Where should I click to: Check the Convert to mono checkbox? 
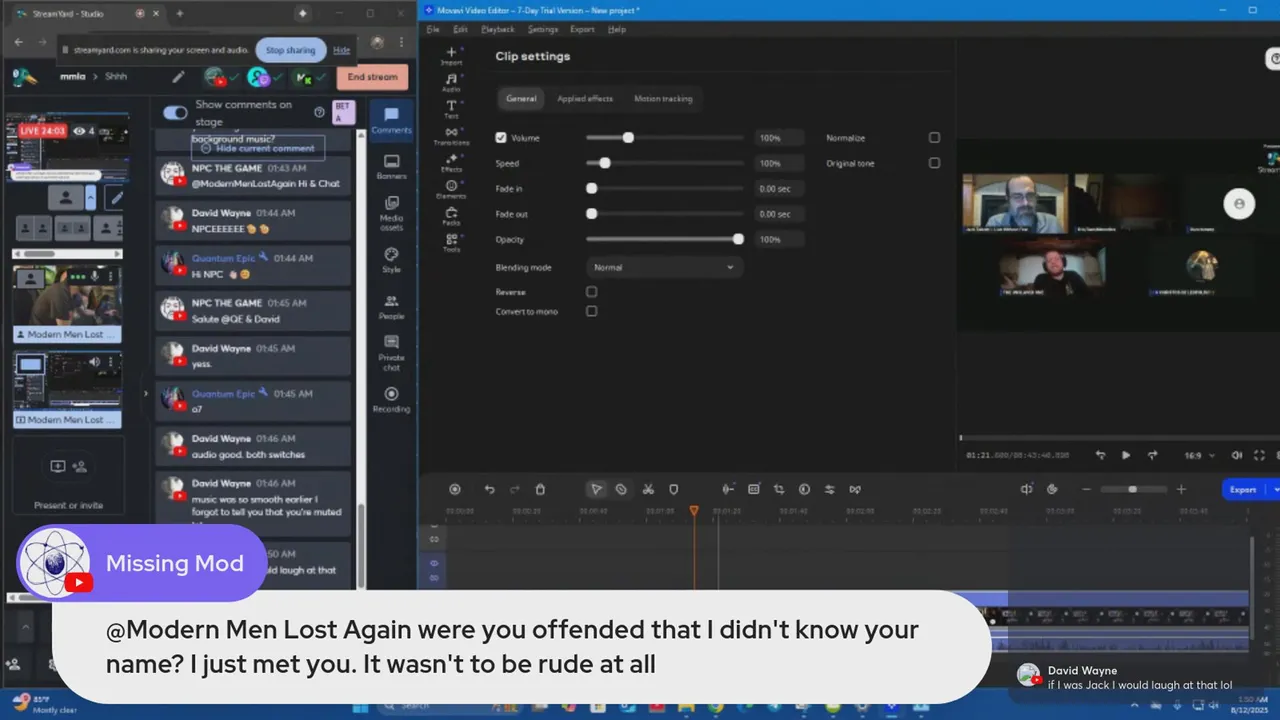(x=591, y=311)
